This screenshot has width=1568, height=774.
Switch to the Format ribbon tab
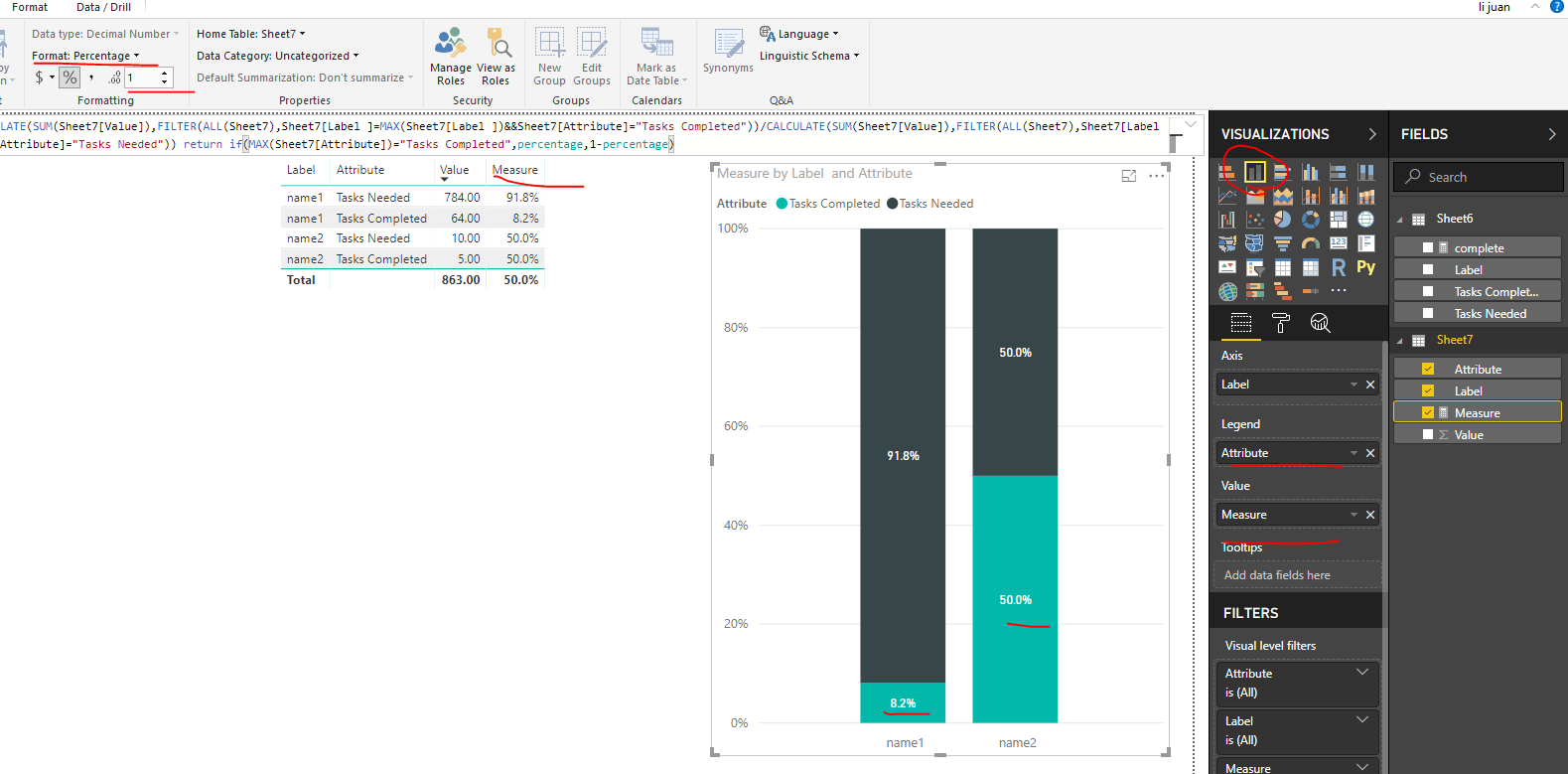(x=30, y=7)
